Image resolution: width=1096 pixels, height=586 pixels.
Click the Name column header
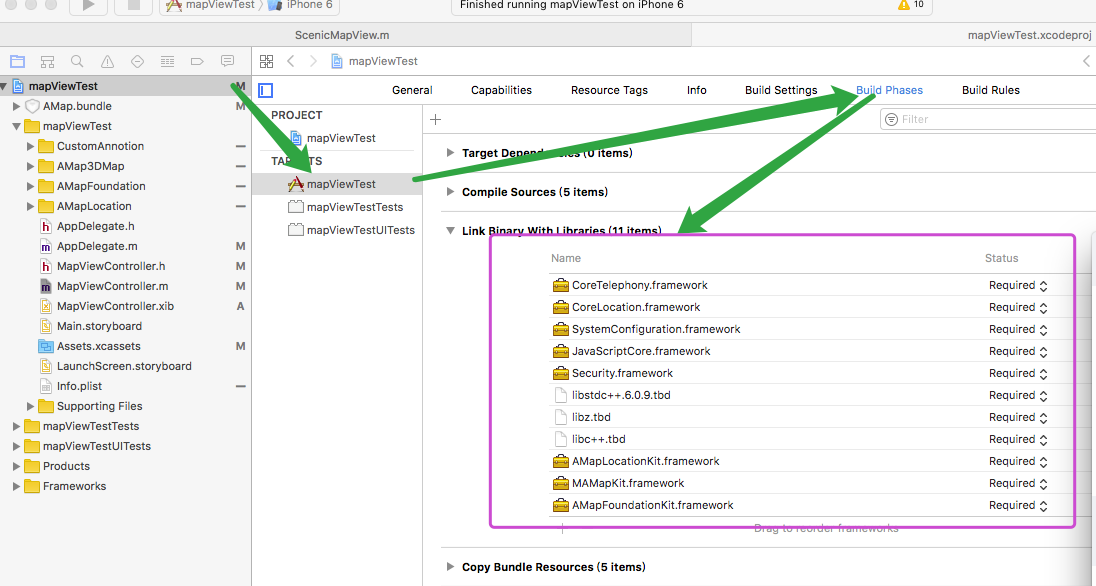[565, 258]
